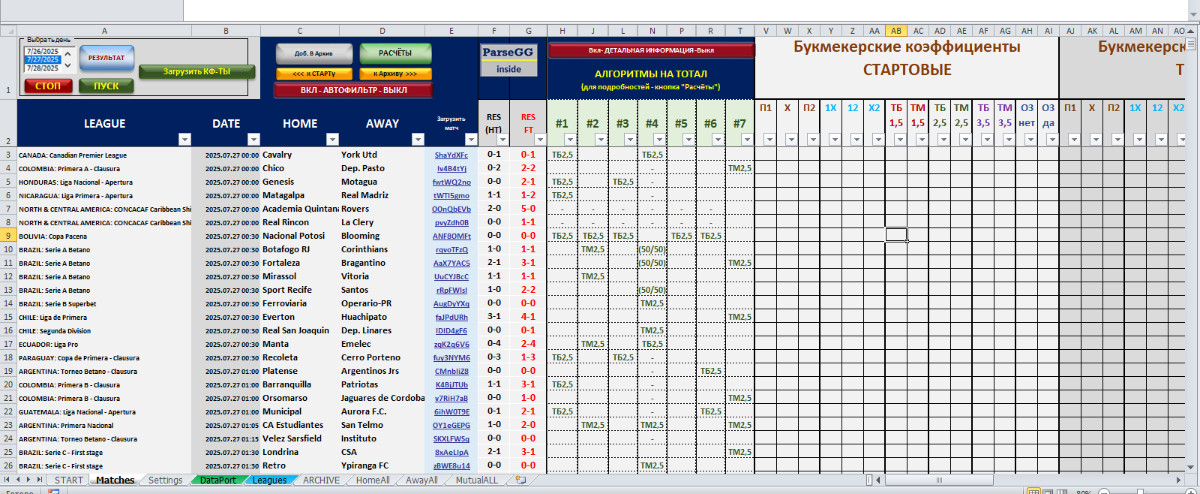Toggle the ВКЛ - АВТОФИЛЬТР - ВЫКЛ button
The width and height of the screenshot is (1200, 494).
[353, 90]
